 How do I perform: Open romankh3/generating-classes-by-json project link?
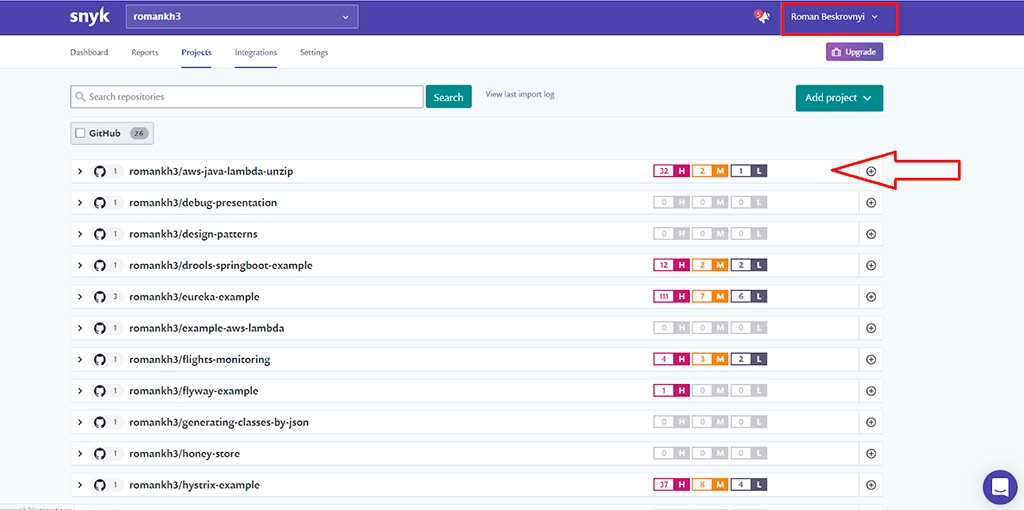(x=219, y=422)
